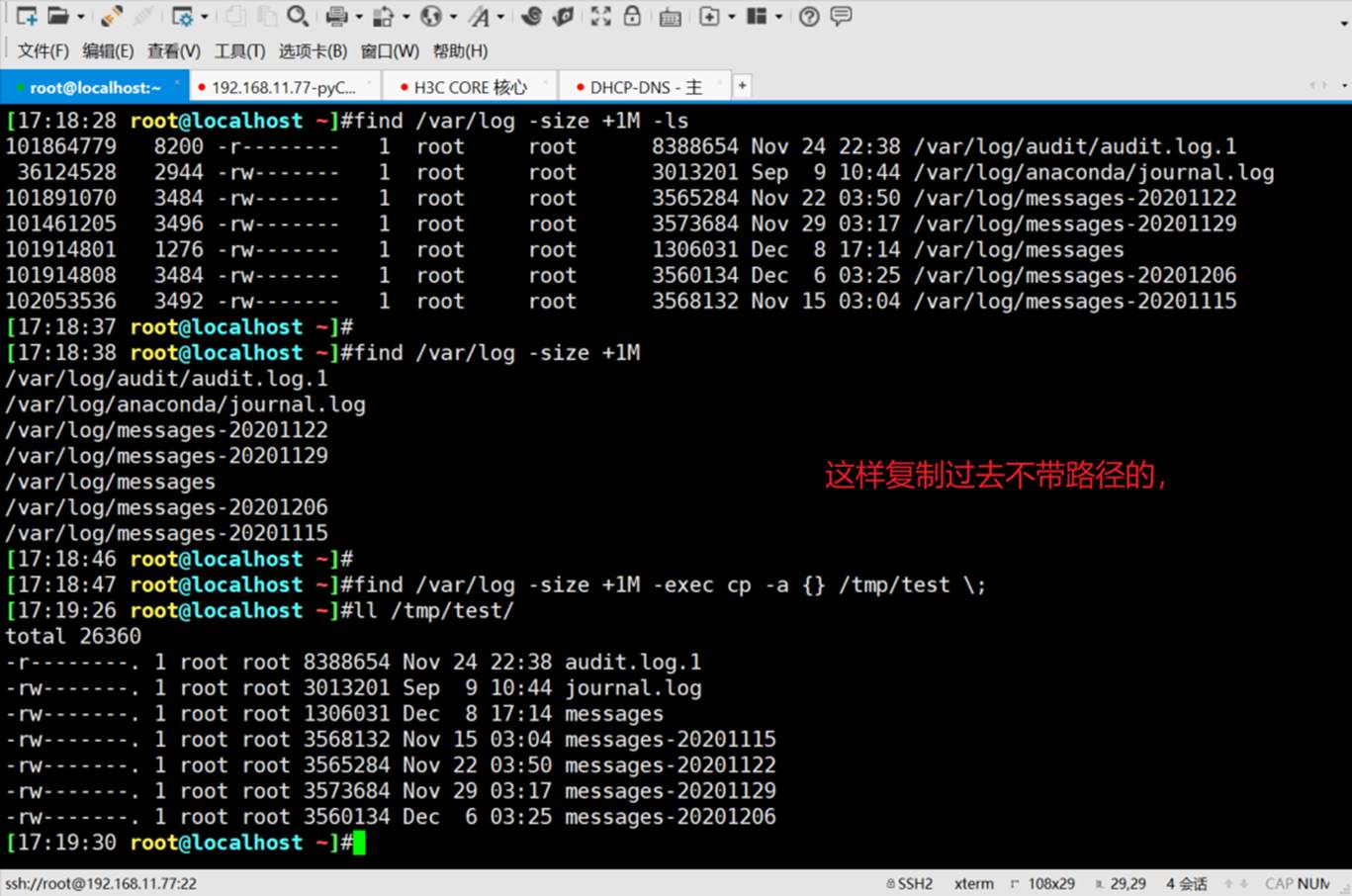This screenshot has width=1352, height=896.
Task: Click the Find magnifier toolbar icon
Action: coord(297,16)
